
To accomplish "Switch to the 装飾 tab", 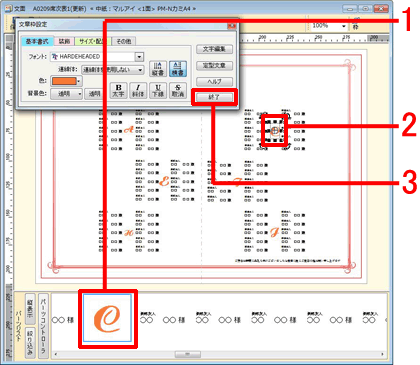I will pyautogui.click(x=64, y=41).
